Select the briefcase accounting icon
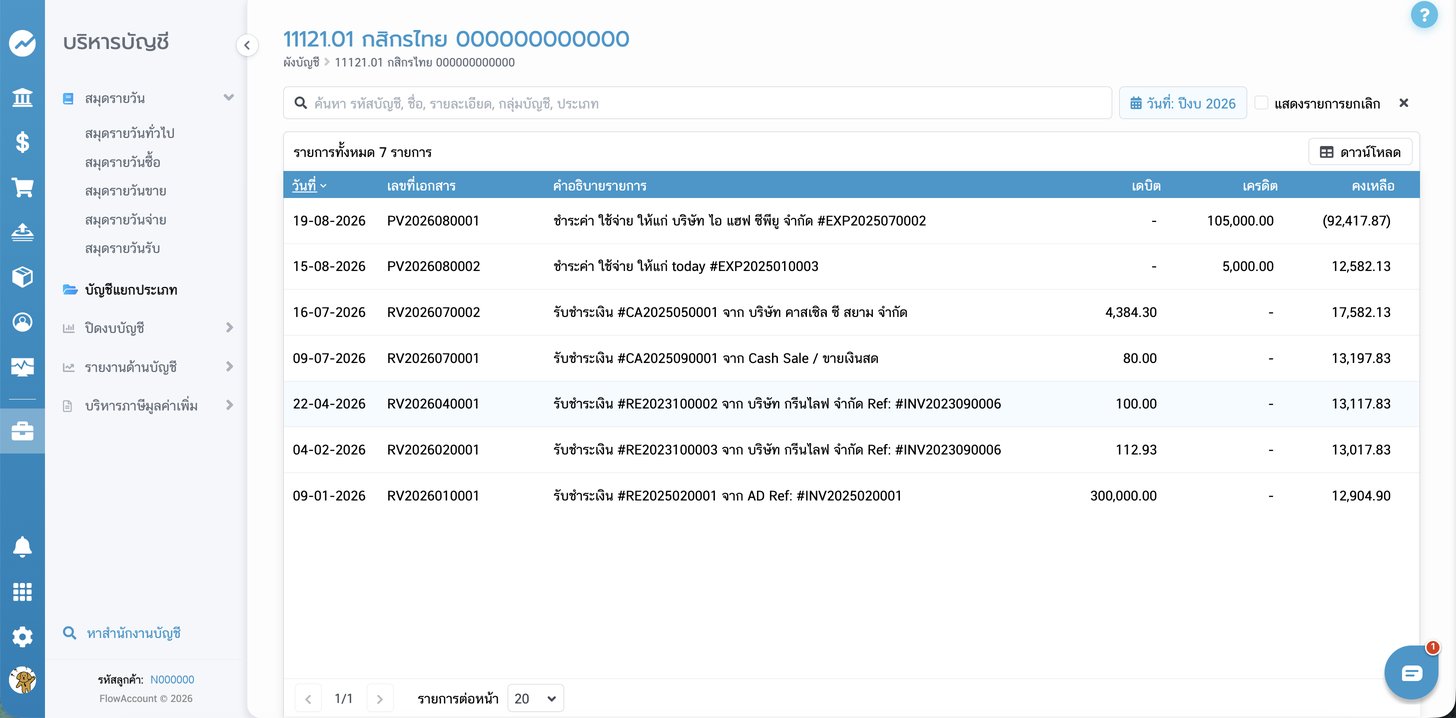Viewport: 1456px width, 718px height. [x=22, y=432]
